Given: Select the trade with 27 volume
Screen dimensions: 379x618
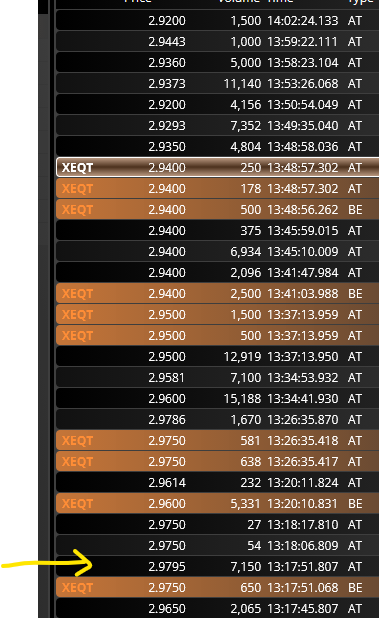Looking at the screenshot, I should [x=217, y=525].
